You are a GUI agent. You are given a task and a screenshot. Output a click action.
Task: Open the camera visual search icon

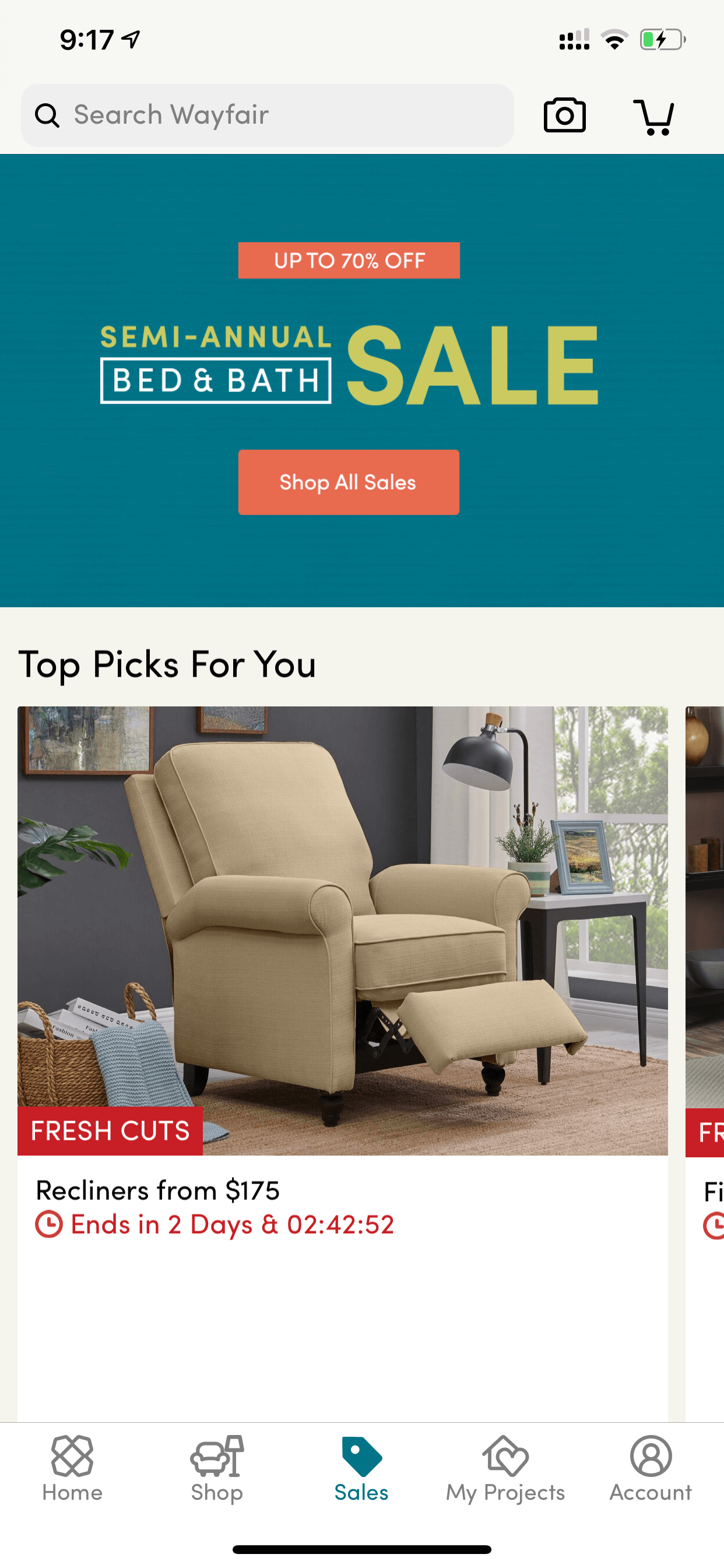(x=564, y=115)
